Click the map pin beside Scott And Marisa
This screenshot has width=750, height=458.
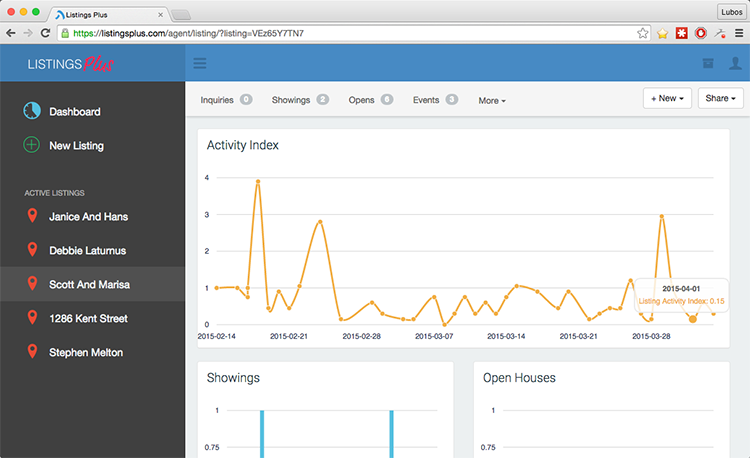click(32, 284)
